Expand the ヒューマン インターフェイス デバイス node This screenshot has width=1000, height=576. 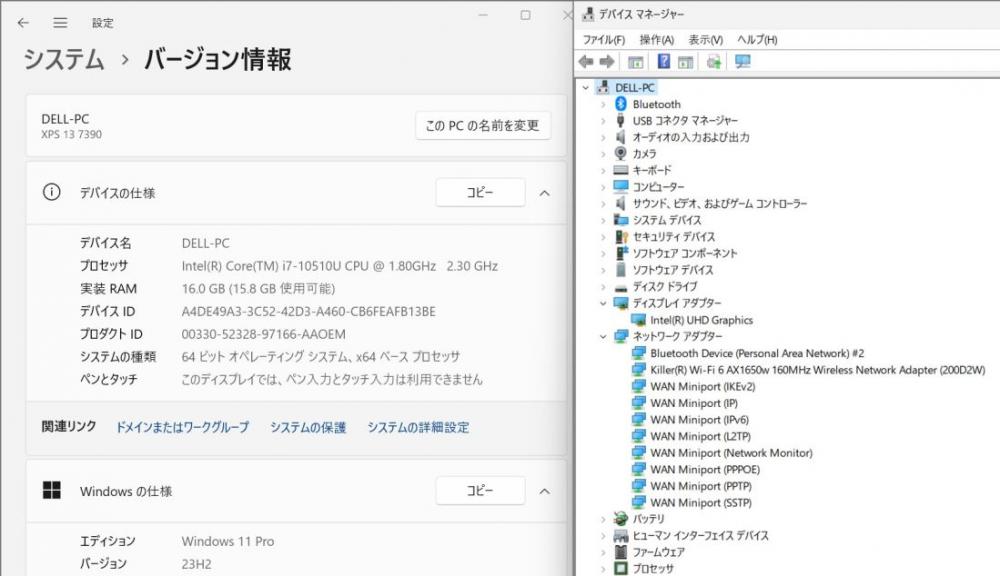pyautogui.click(x=603, y=535)
